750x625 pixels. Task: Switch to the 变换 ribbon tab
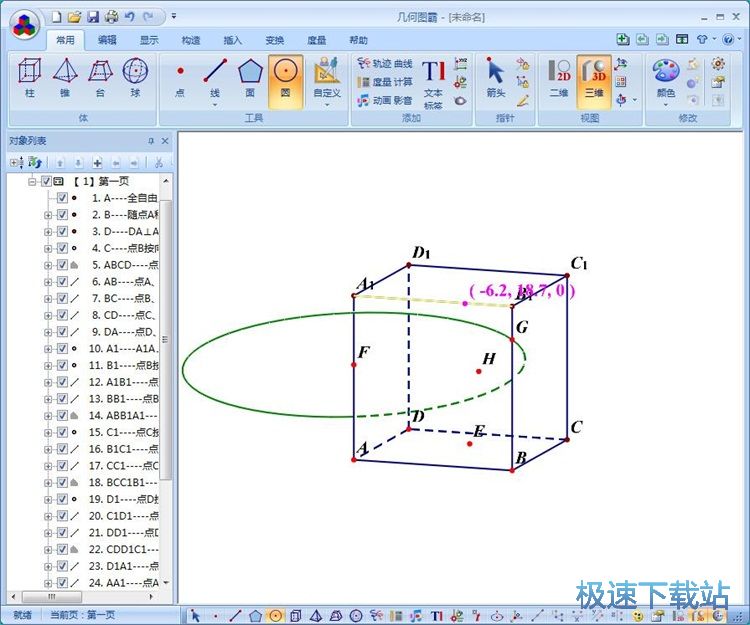274,40
